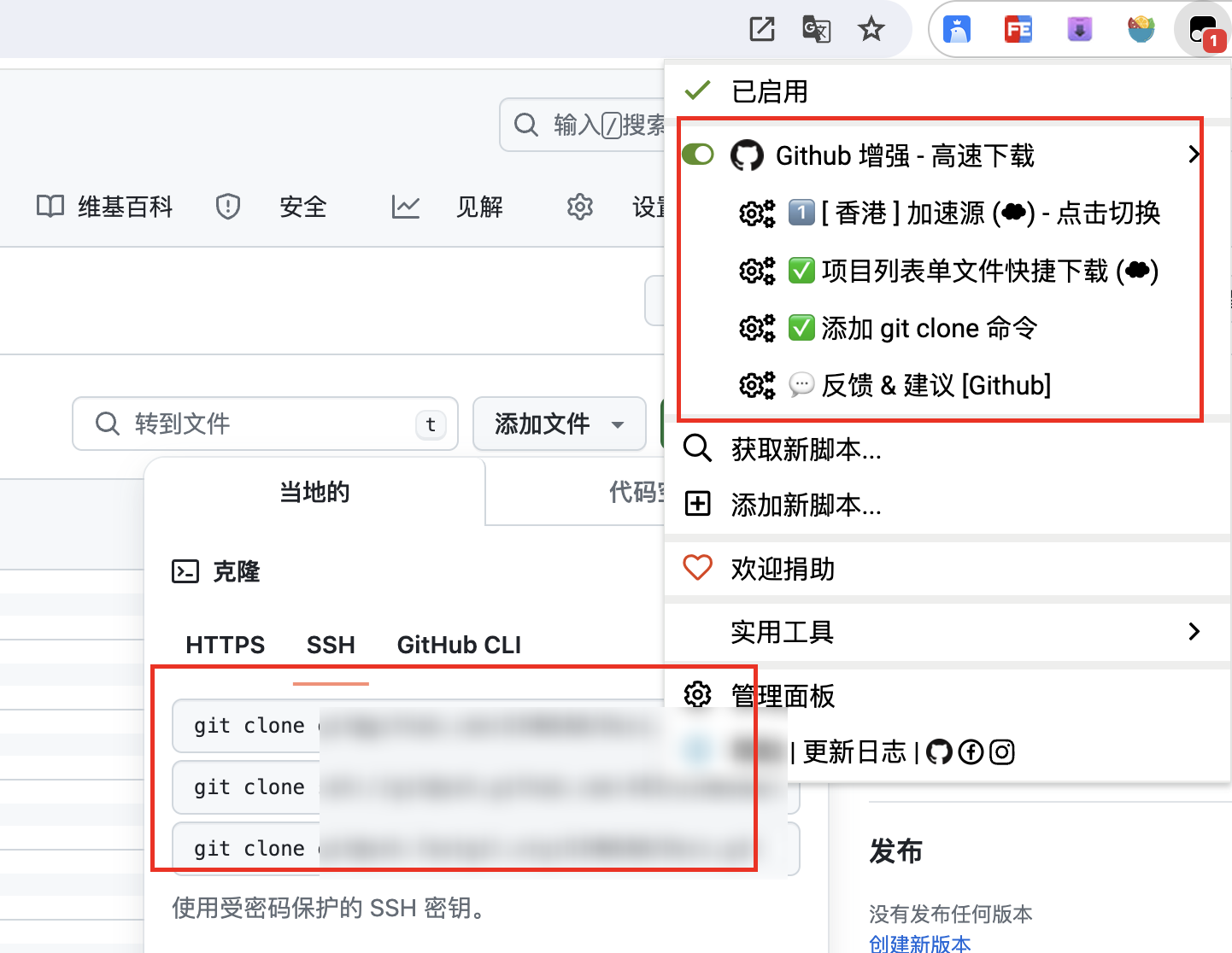Click the GitHub octocat script icon
Viewport: 1232px width, 953px height.
click(747, 155)
